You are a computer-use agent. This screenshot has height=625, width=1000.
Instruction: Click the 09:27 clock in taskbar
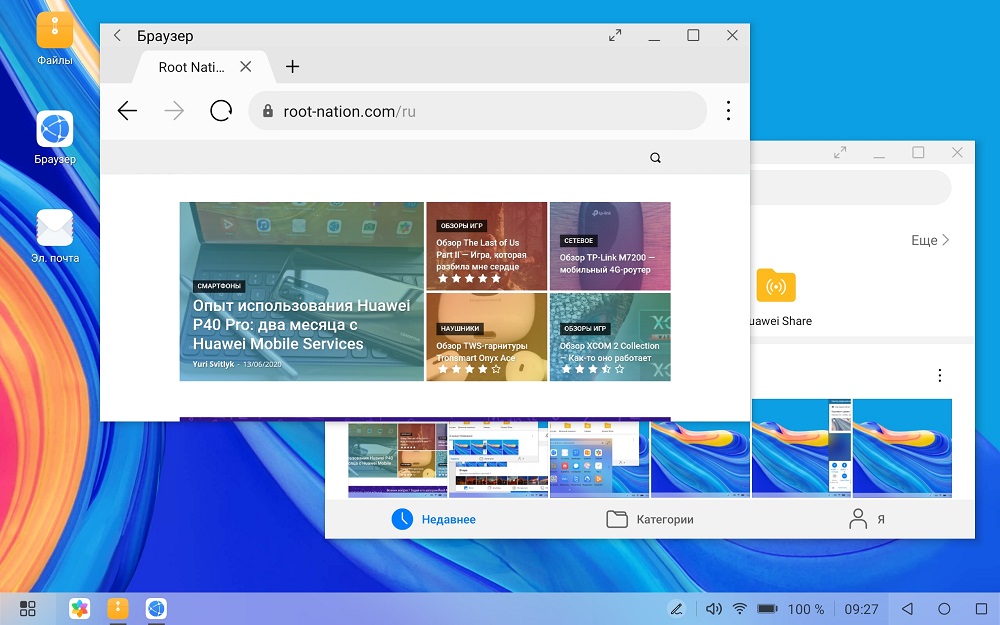click(861, 609)
